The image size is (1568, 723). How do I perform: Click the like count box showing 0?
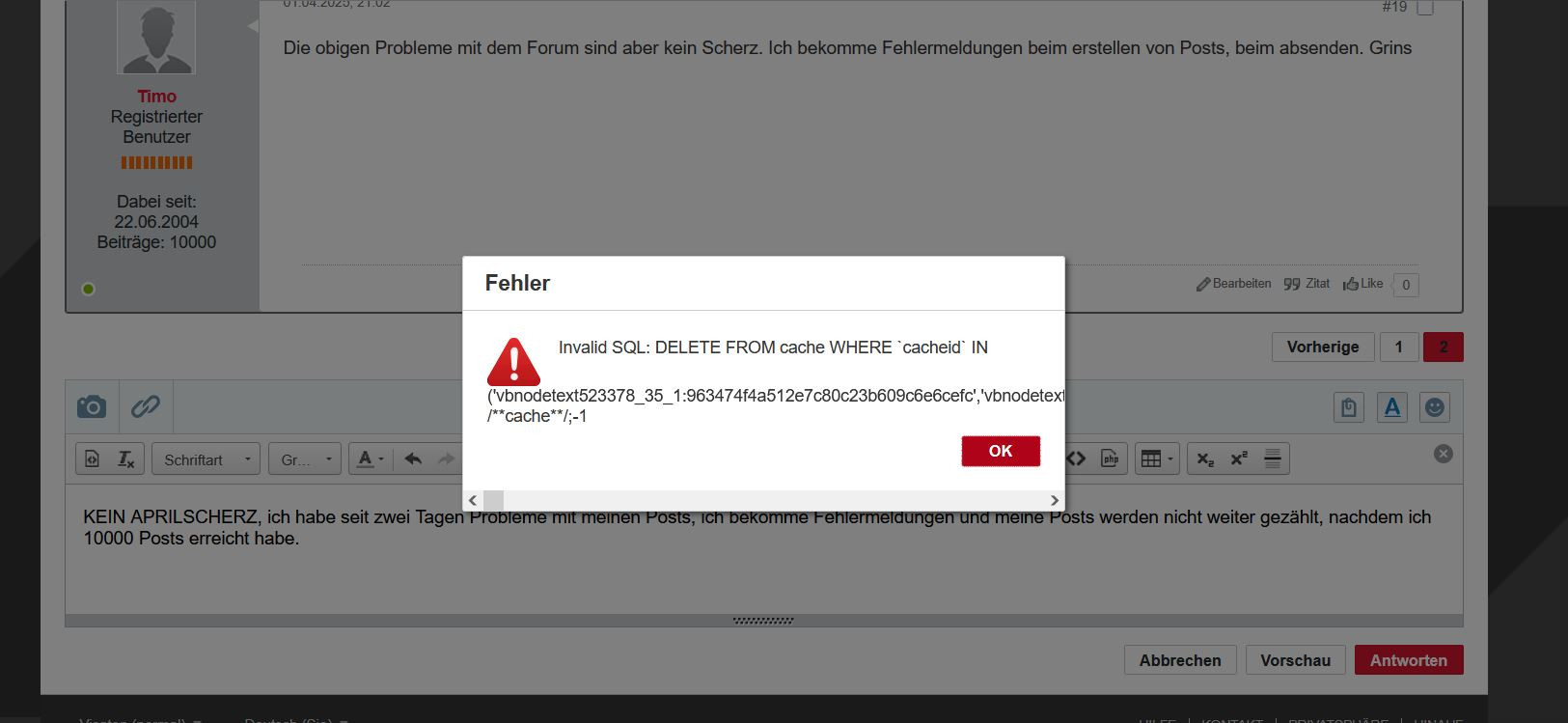coord(1406,285)
